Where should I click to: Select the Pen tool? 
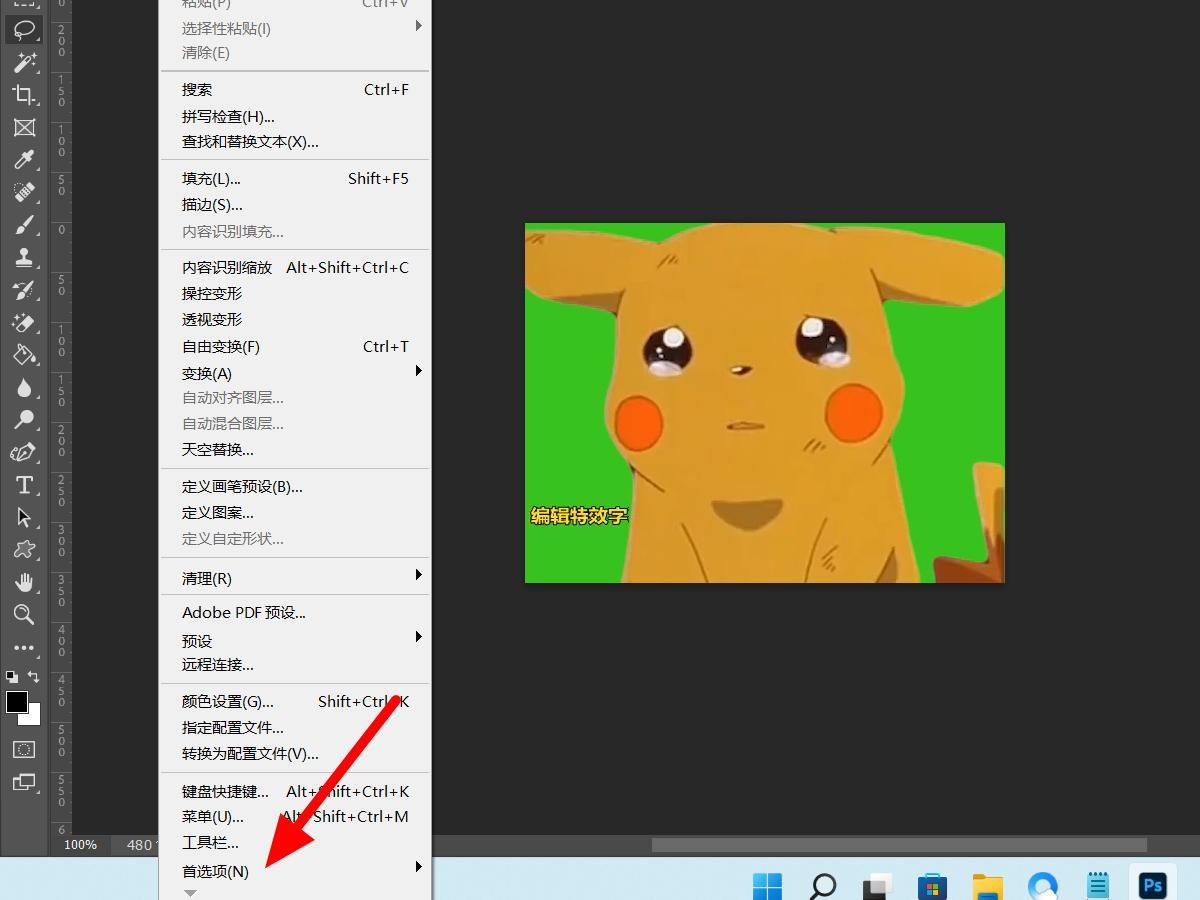25,453
